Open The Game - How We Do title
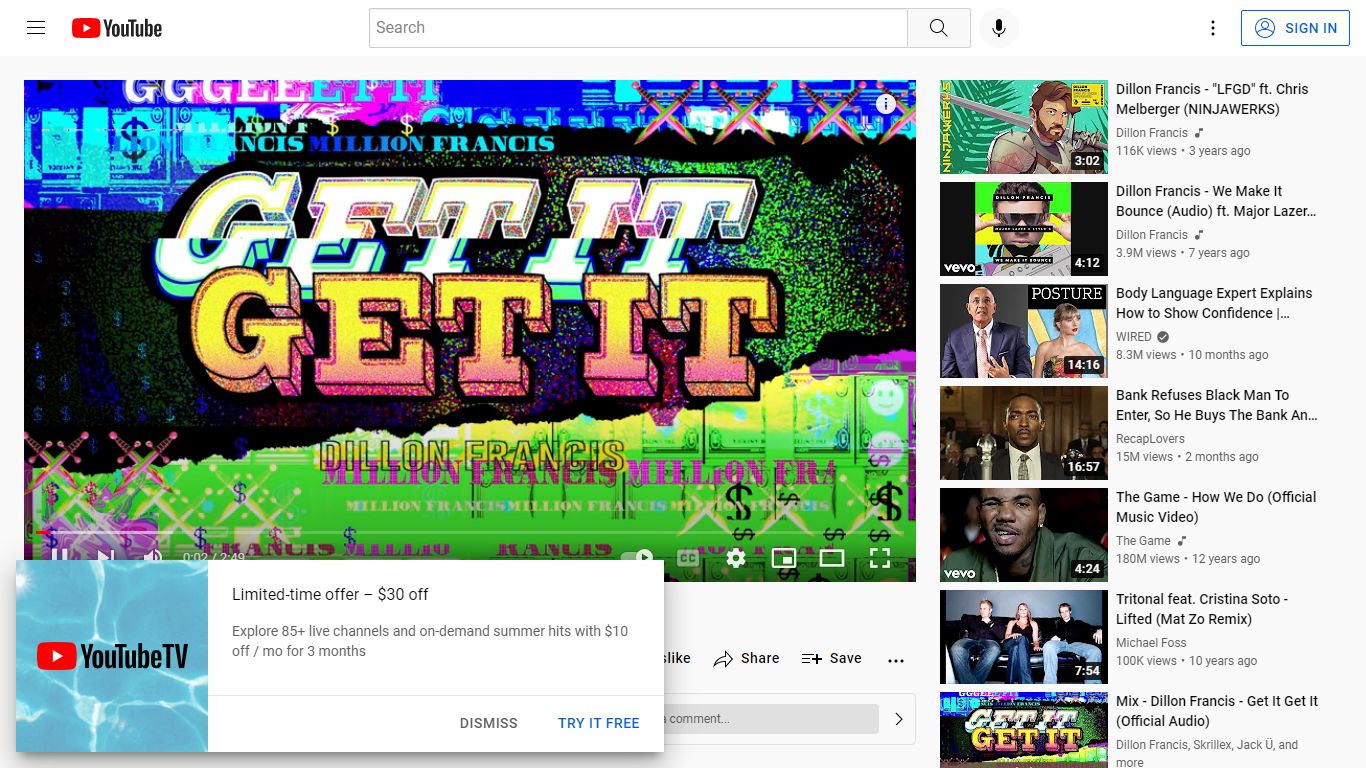 click(1216, 507)
